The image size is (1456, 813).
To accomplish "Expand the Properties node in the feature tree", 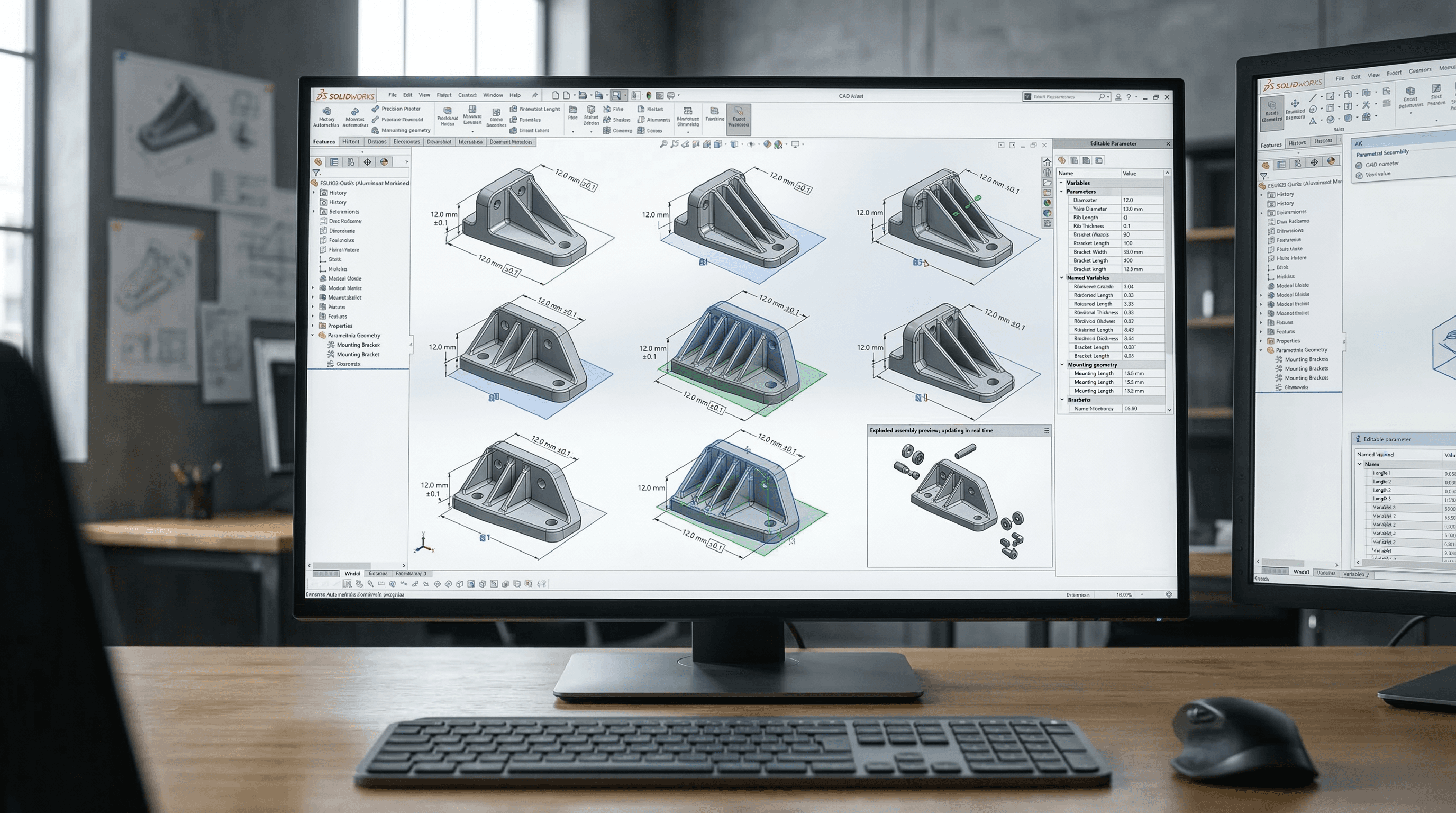I will [313, 326].
